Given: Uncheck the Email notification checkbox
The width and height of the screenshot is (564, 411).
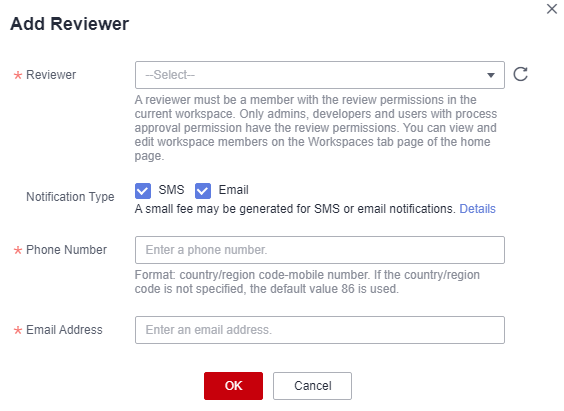Looking at the screenshot, I should (x=203, y=191).
